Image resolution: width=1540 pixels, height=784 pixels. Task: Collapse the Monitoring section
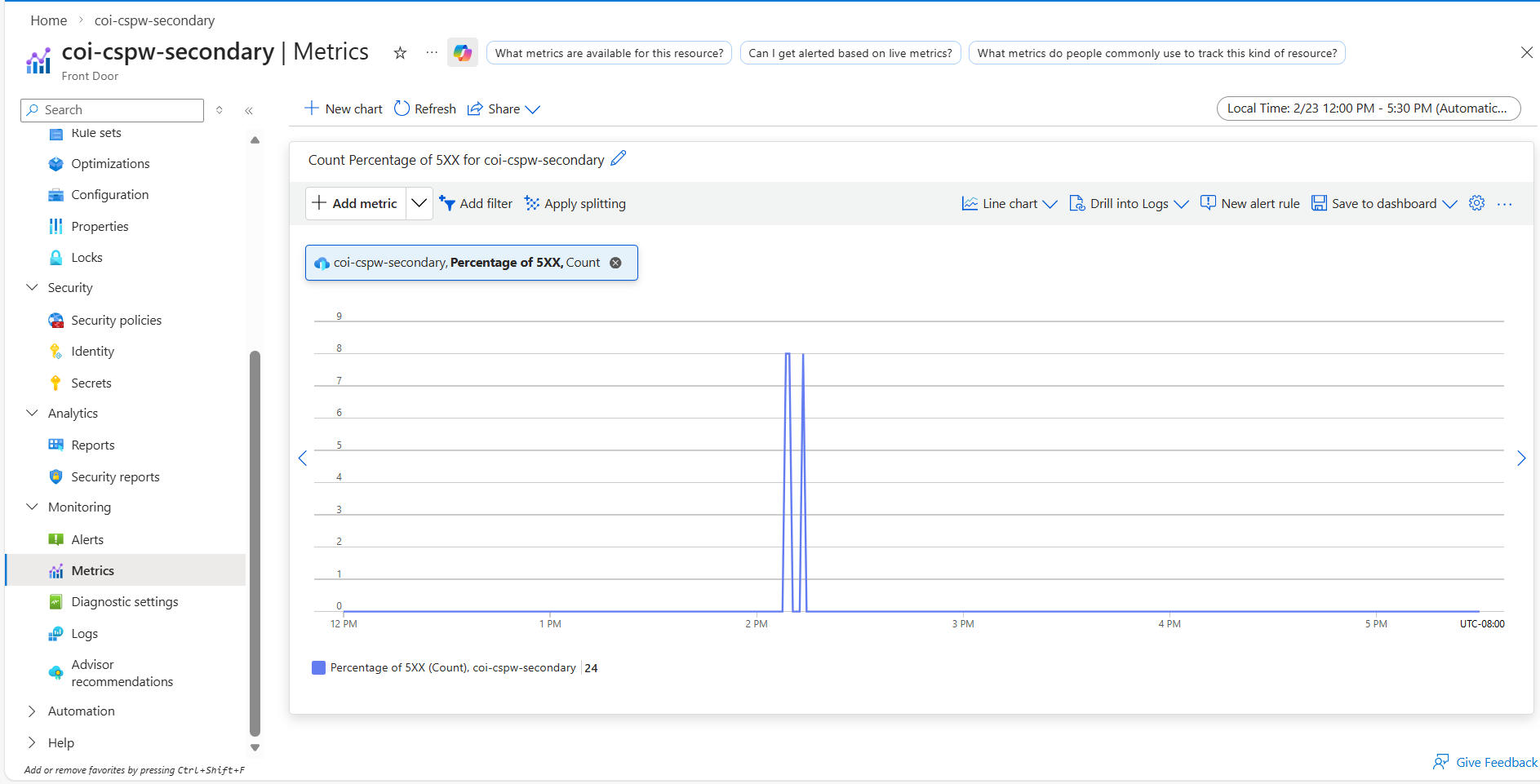click(33, 507)
